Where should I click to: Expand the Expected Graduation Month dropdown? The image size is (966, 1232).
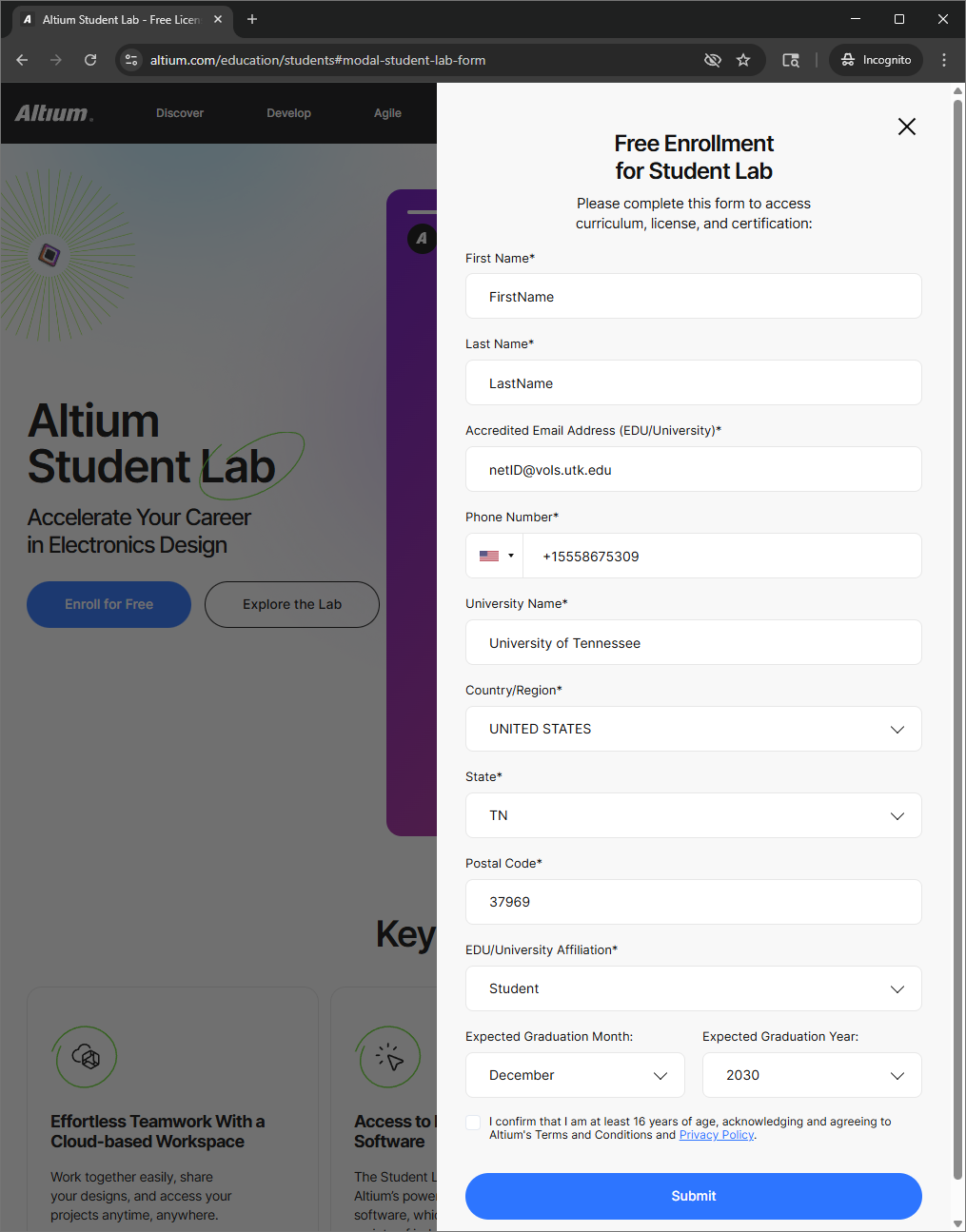(x=575, y=1075)
